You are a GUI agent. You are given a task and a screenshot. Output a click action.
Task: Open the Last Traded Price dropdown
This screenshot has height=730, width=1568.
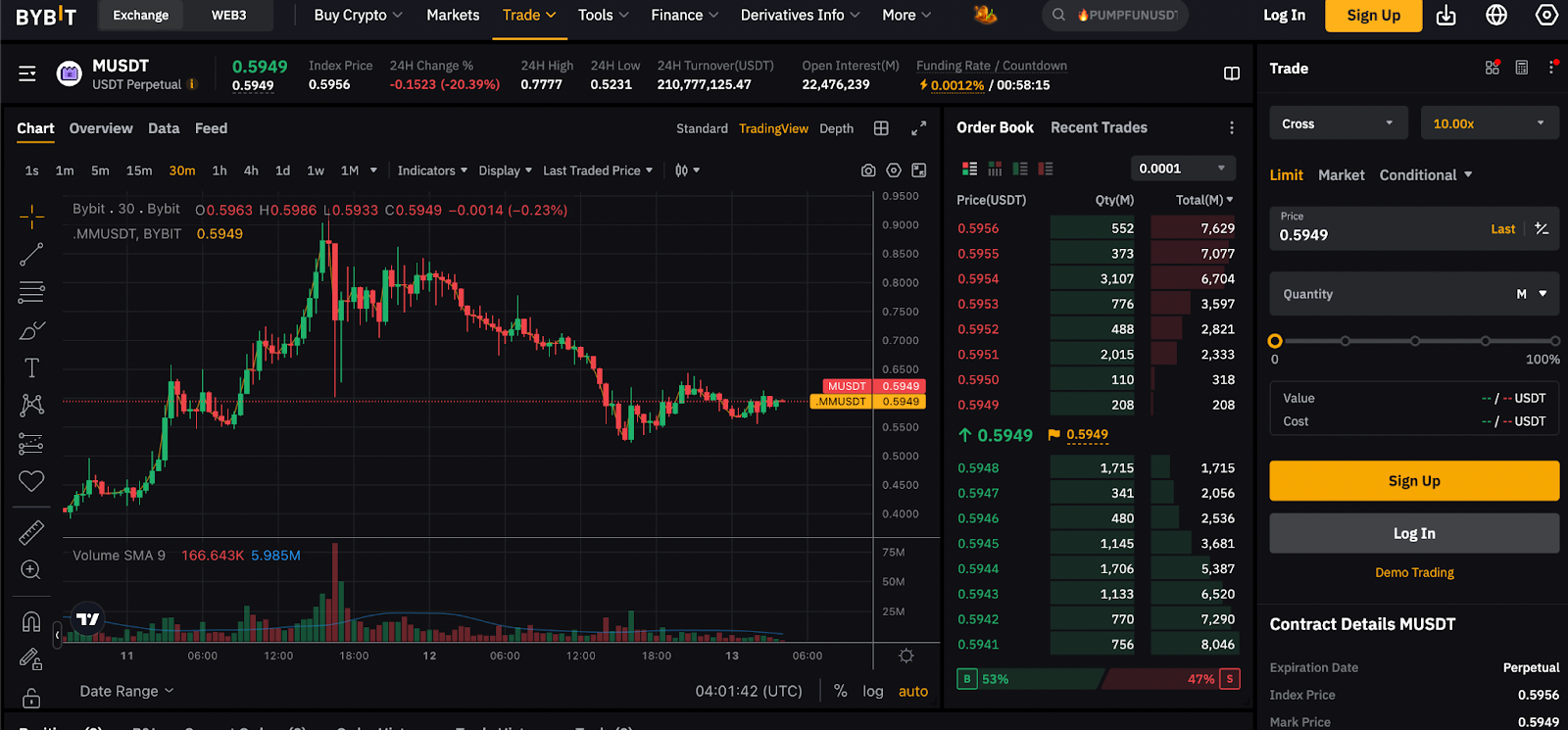(x=598, y=170)
